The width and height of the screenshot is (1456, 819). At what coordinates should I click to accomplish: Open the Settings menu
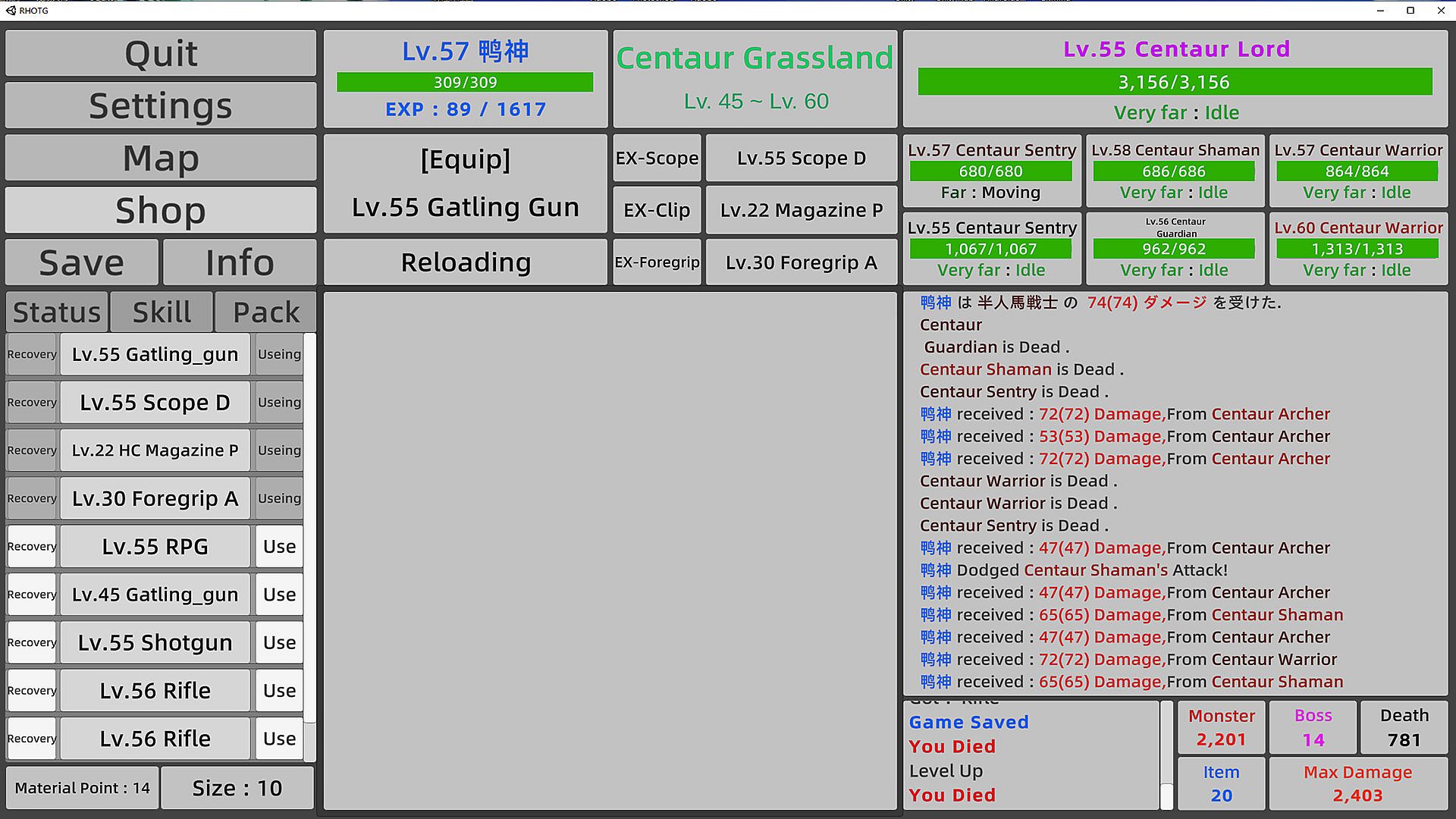point(161,106)
